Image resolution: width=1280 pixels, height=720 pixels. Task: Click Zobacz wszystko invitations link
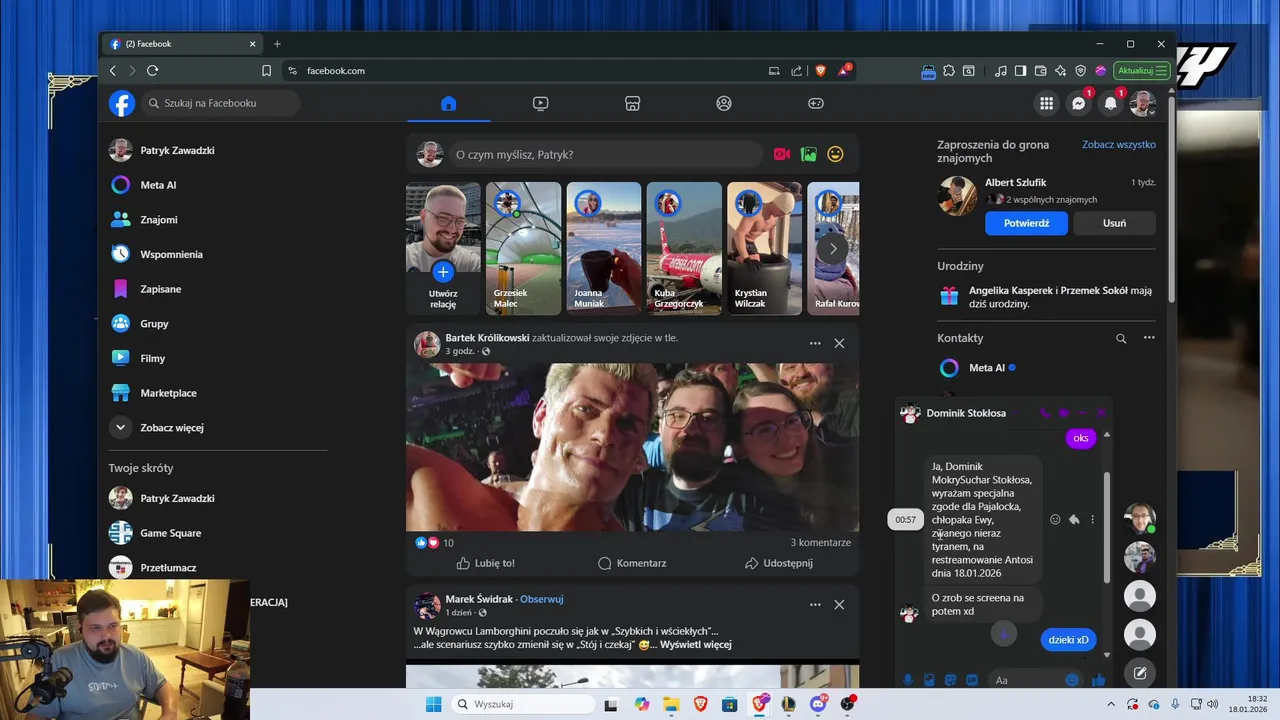(1119, 145)
